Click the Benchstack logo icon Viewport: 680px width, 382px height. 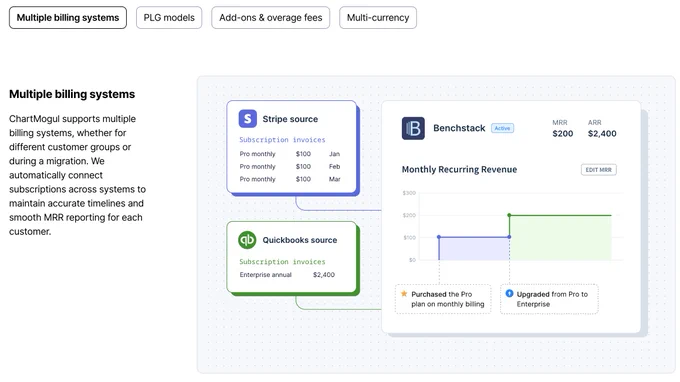(413, 128)
